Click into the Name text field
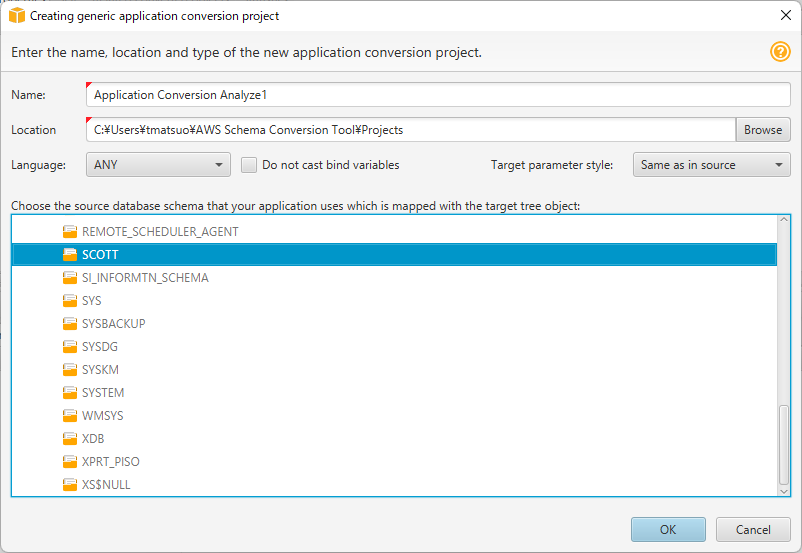Viewport: 802px width, 553px height. (x=438, y=95)
